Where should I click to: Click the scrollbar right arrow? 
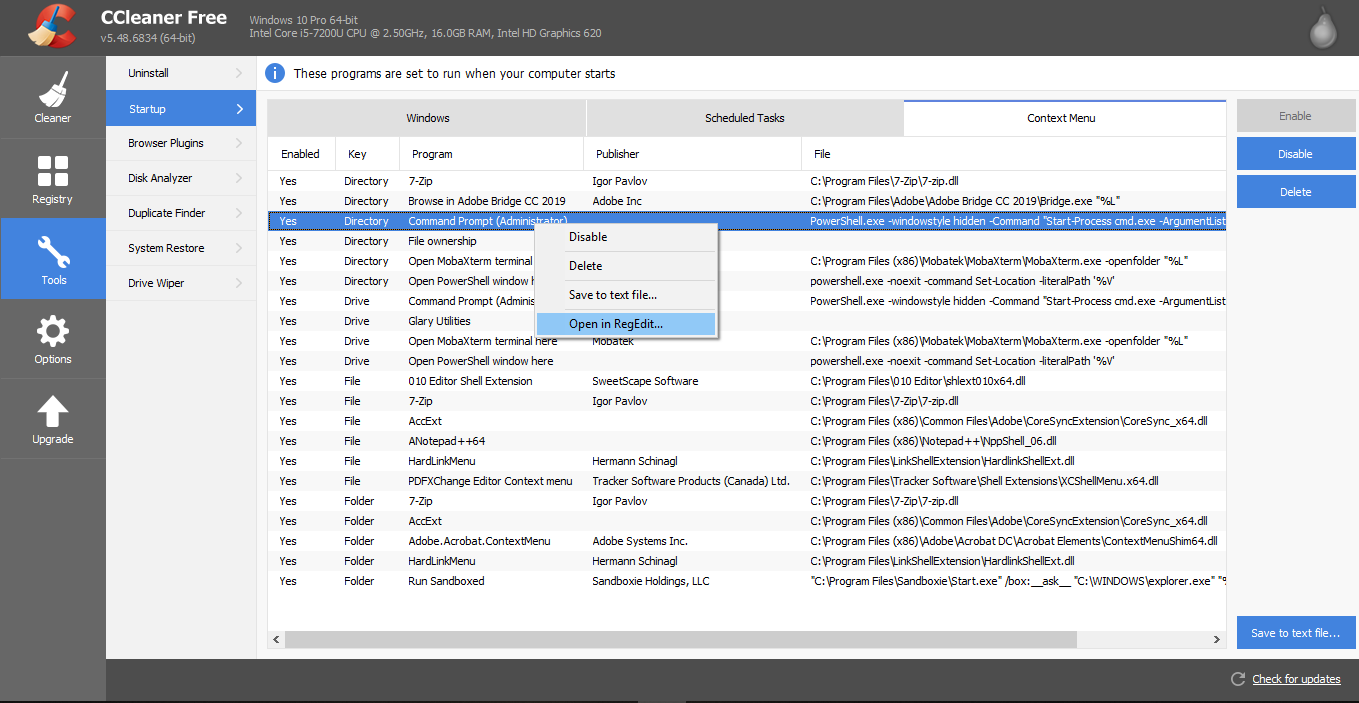[x=1217, y=639]
